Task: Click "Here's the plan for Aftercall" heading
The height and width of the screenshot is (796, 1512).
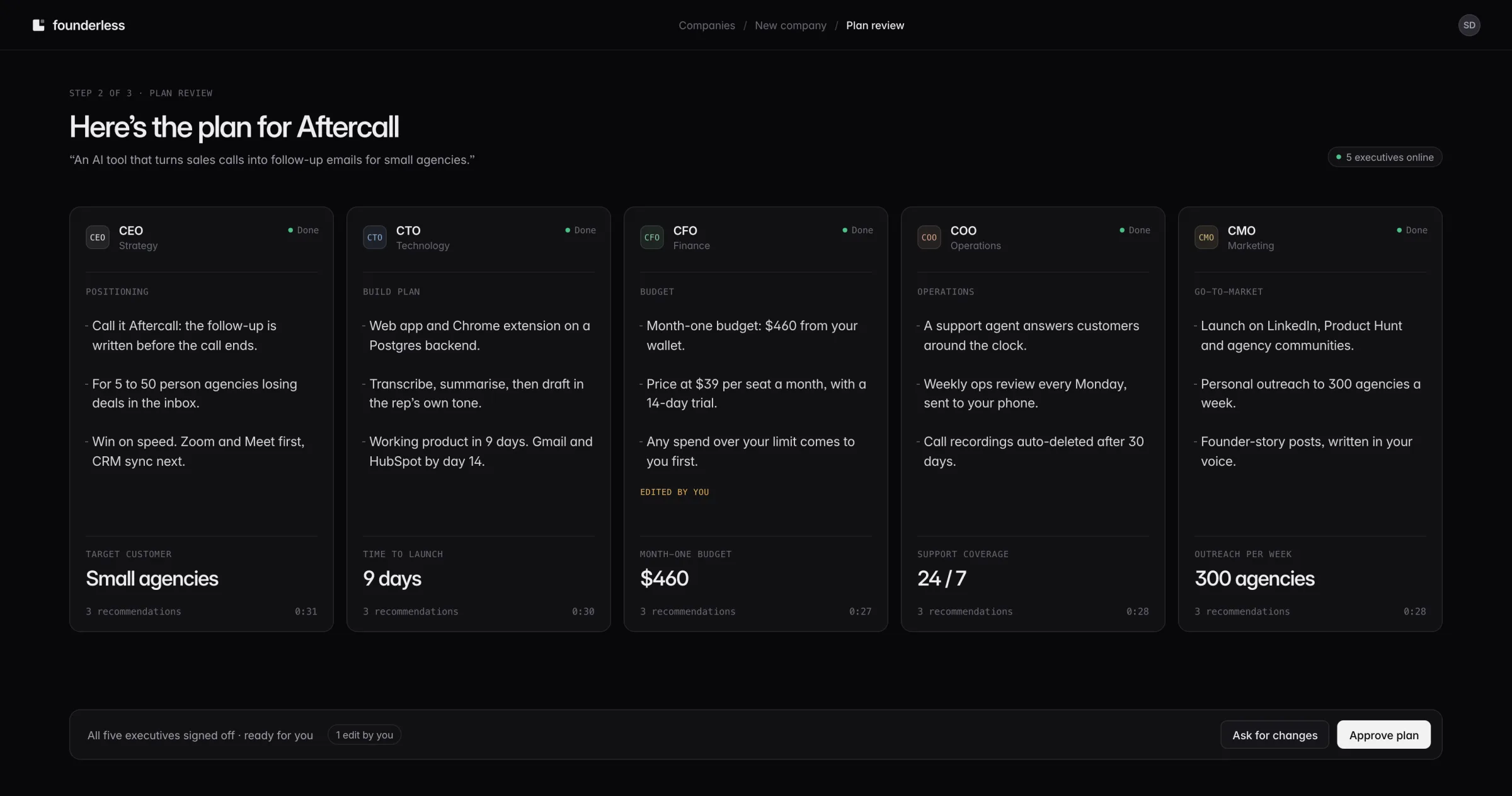Action: [234, 127]
